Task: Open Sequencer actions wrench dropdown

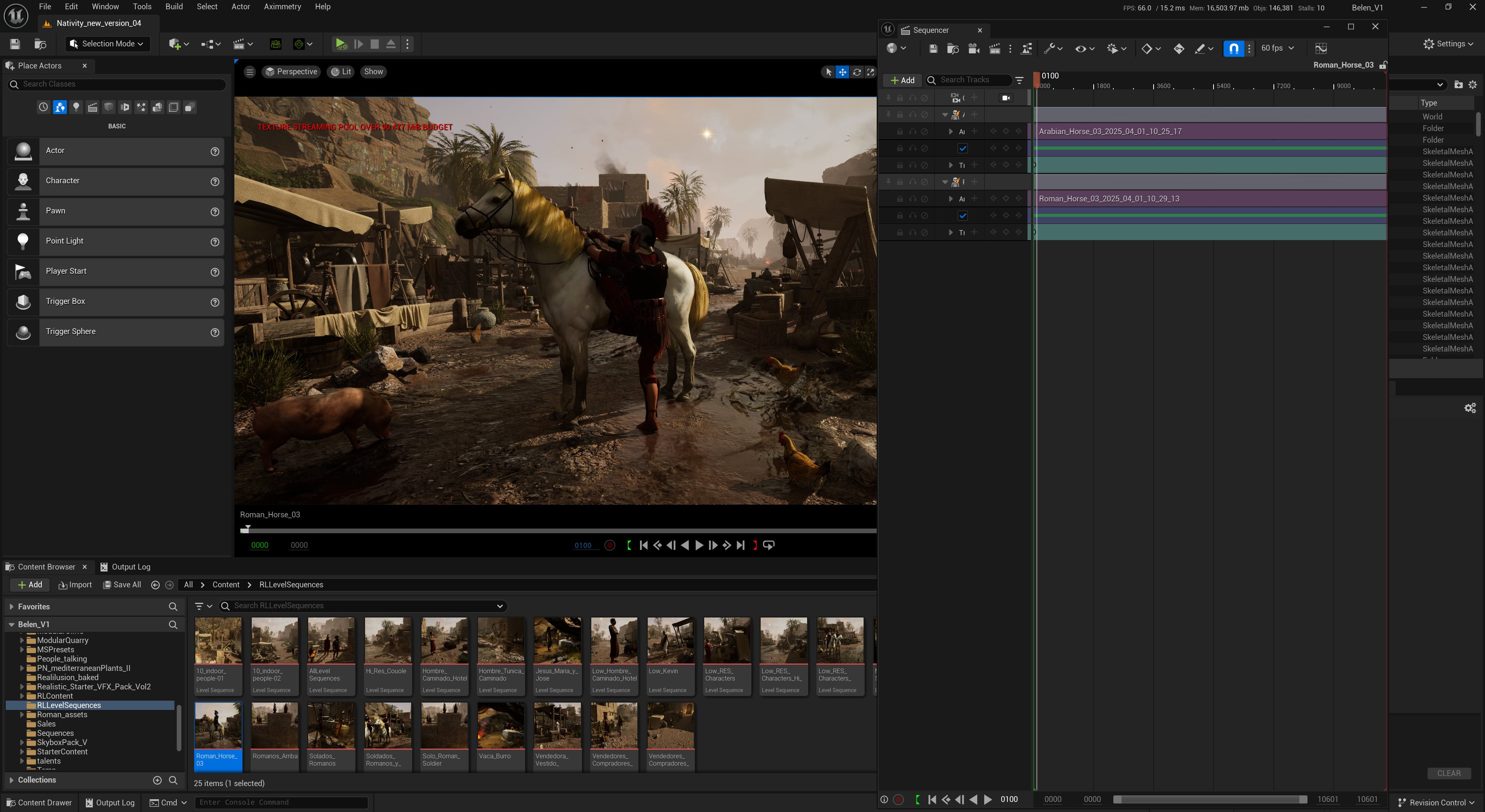Action: coord(1053,48)
